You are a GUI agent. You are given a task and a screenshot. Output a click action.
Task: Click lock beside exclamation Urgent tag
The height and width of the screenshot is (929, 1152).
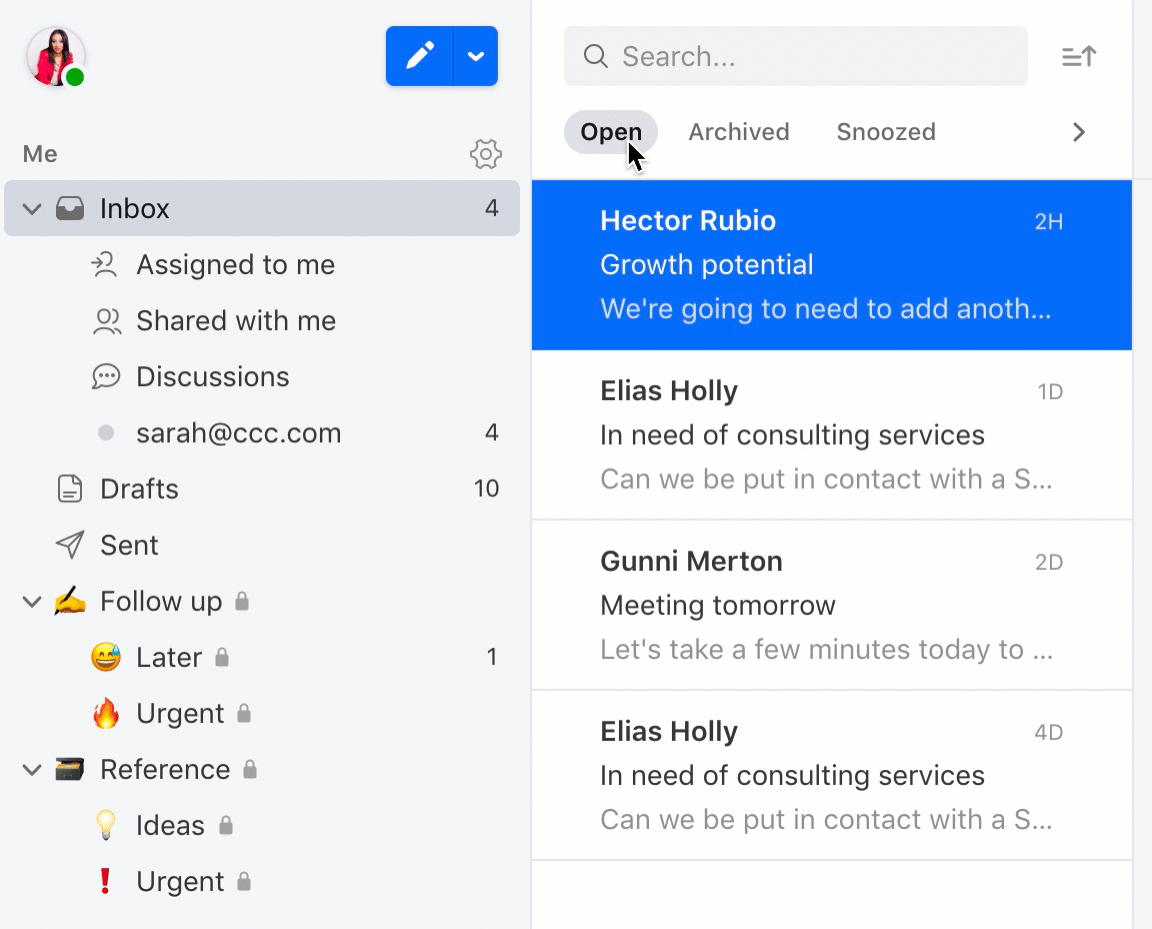[244, 881]
